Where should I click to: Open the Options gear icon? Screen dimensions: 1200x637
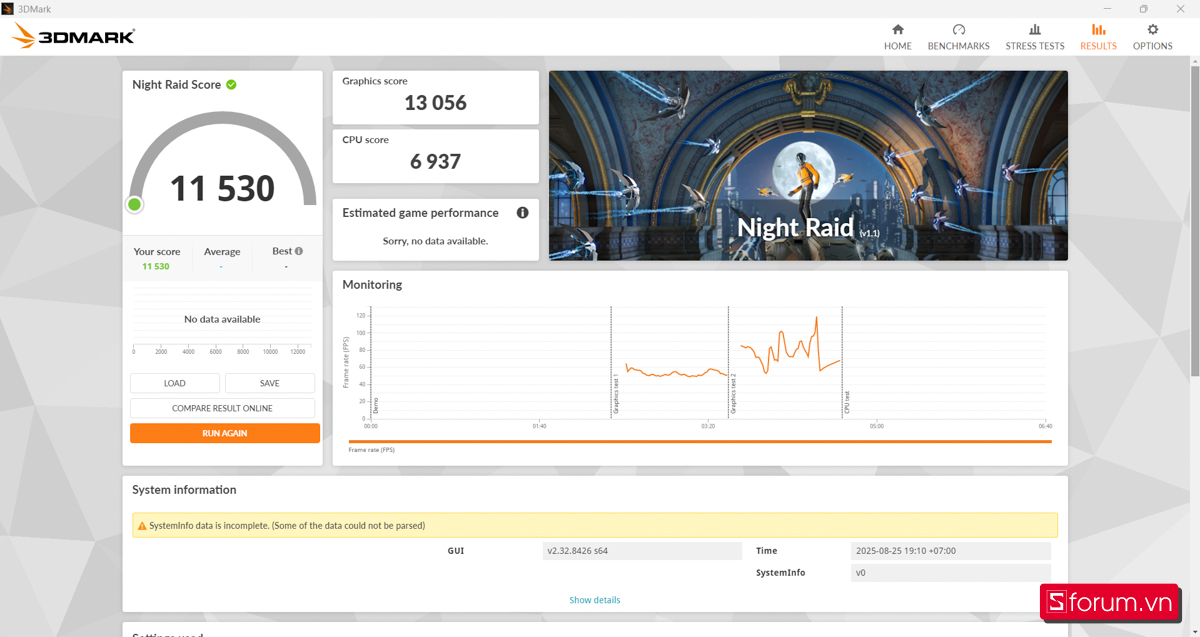pos(1152,30)
